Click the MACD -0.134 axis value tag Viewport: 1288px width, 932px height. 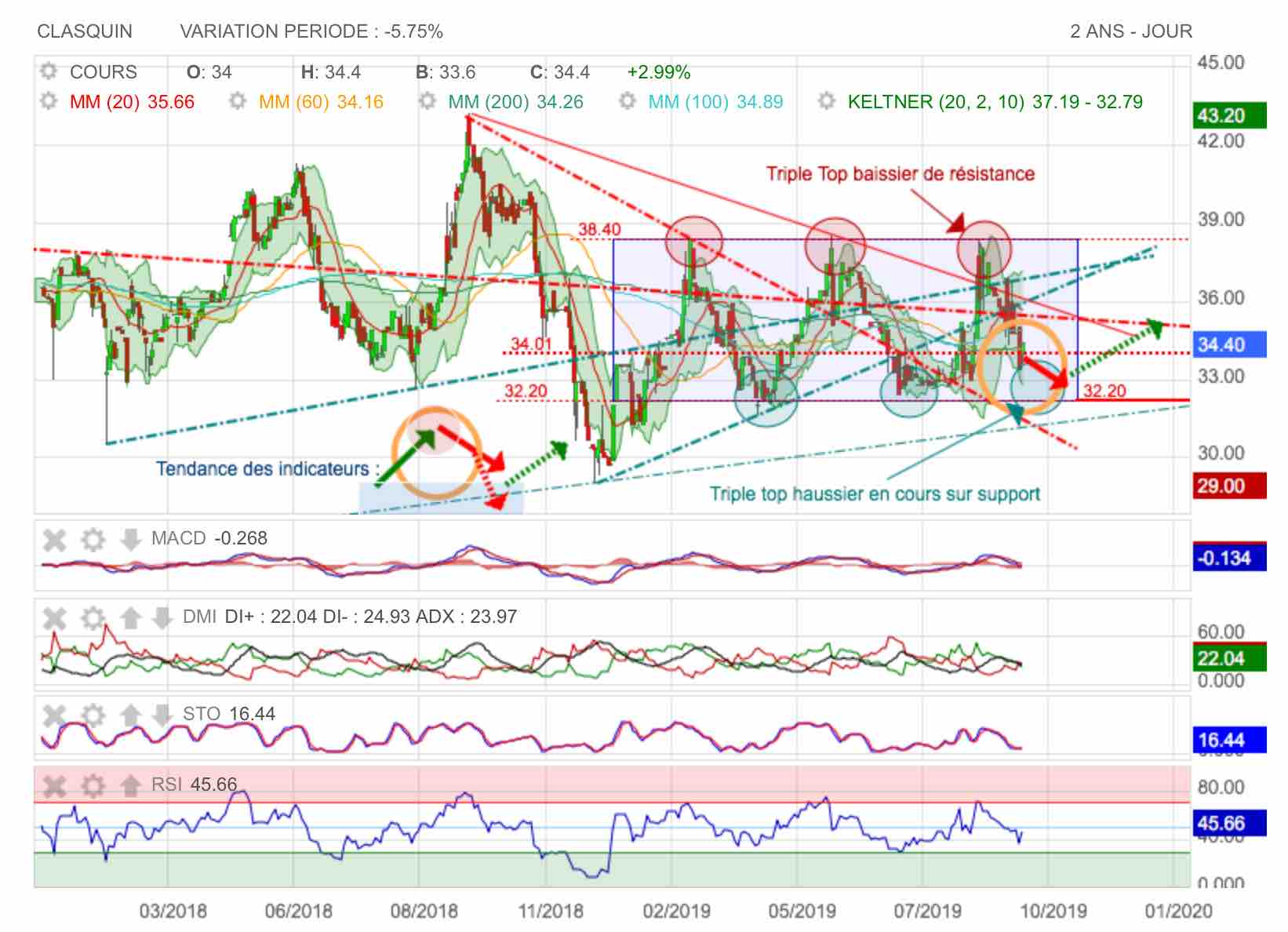(x=1229, y=558)
